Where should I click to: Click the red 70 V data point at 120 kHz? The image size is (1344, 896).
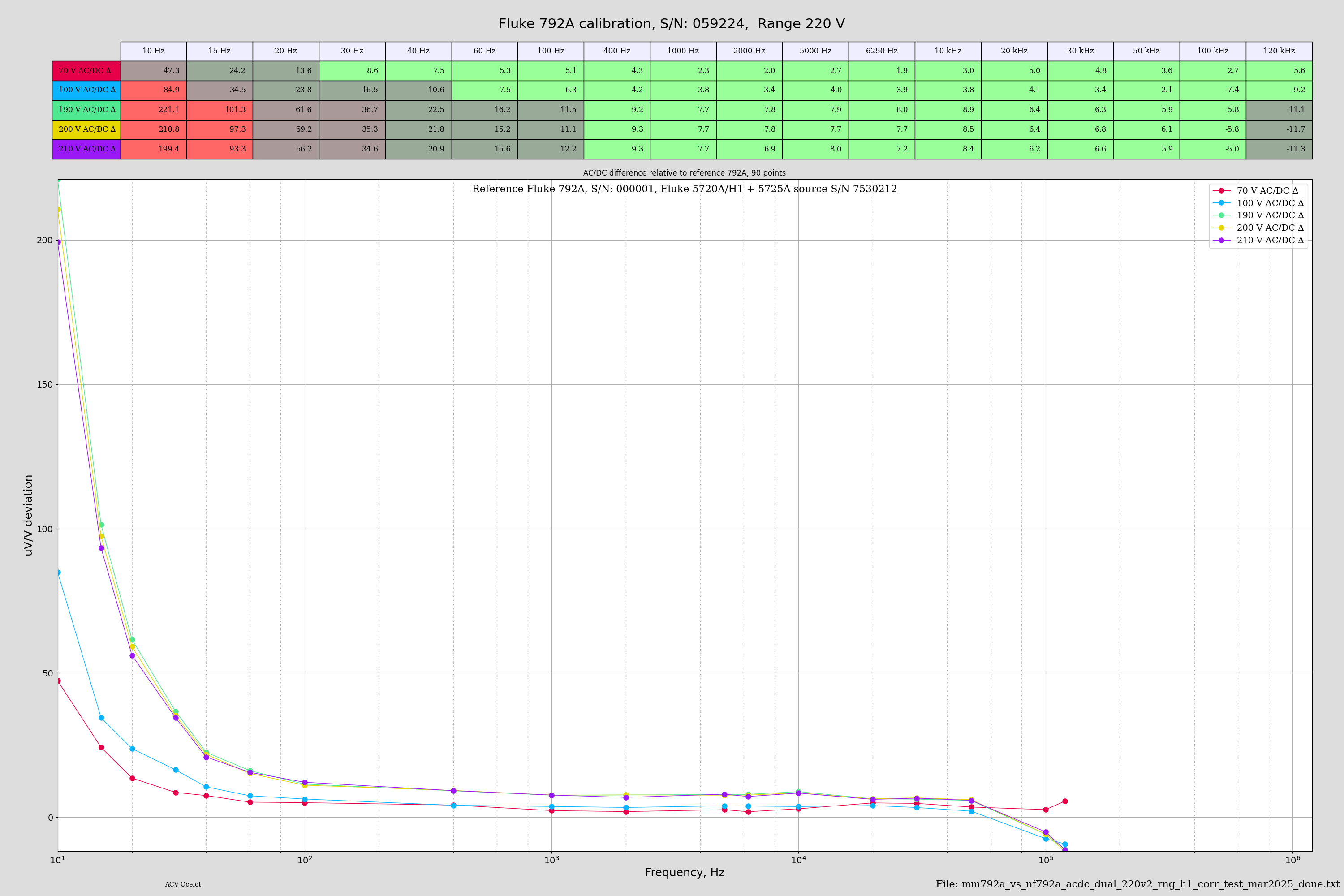pyautogui.click(x=1065, y=801)
